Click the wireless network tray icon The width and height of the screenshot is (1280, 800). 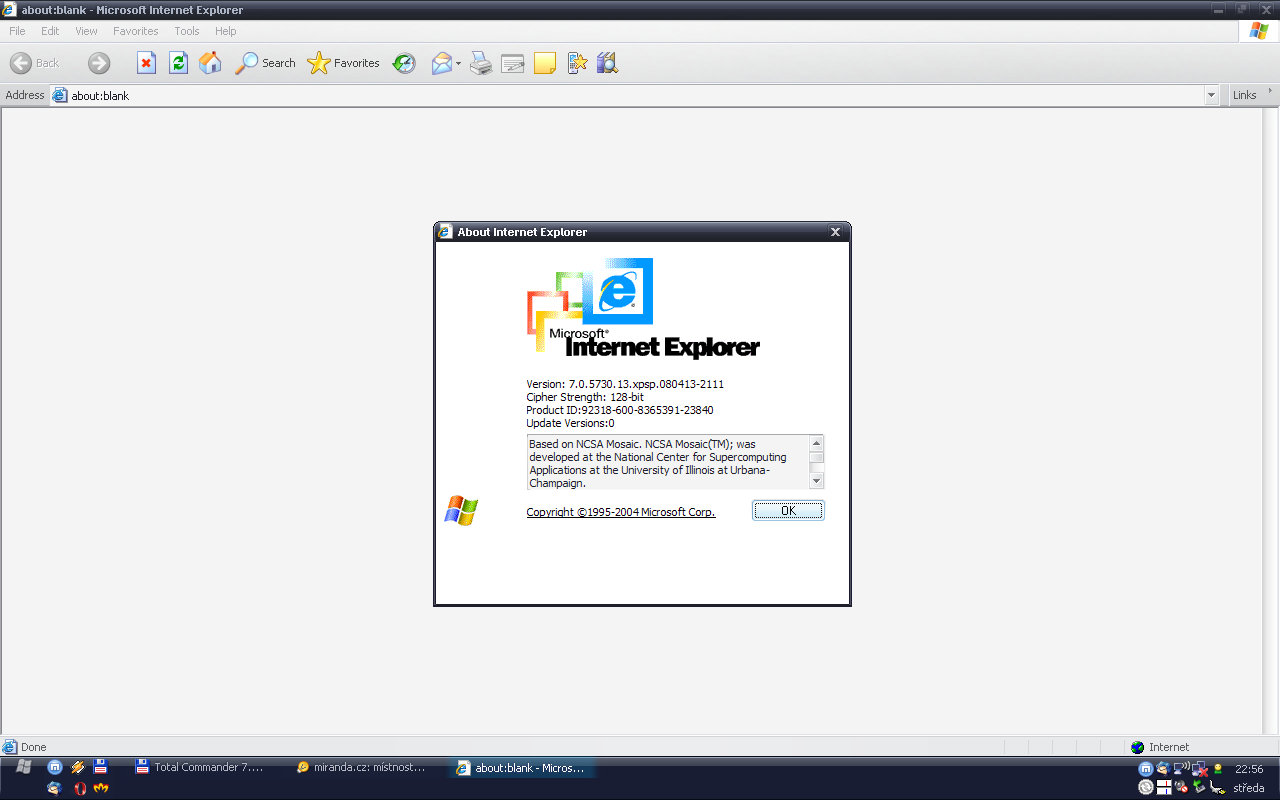pos(1181,768)
